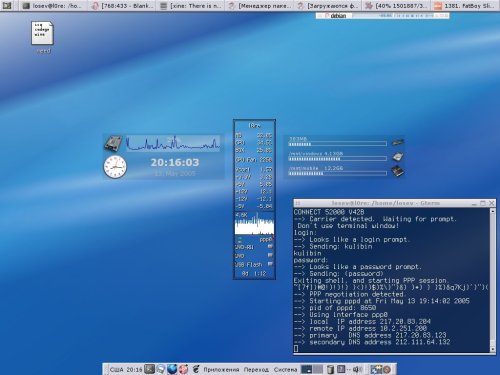The height and width of the screenshot is (375, 500).
Task: Click the show-desktop icon in the top panel
Action: coord(7,5)
